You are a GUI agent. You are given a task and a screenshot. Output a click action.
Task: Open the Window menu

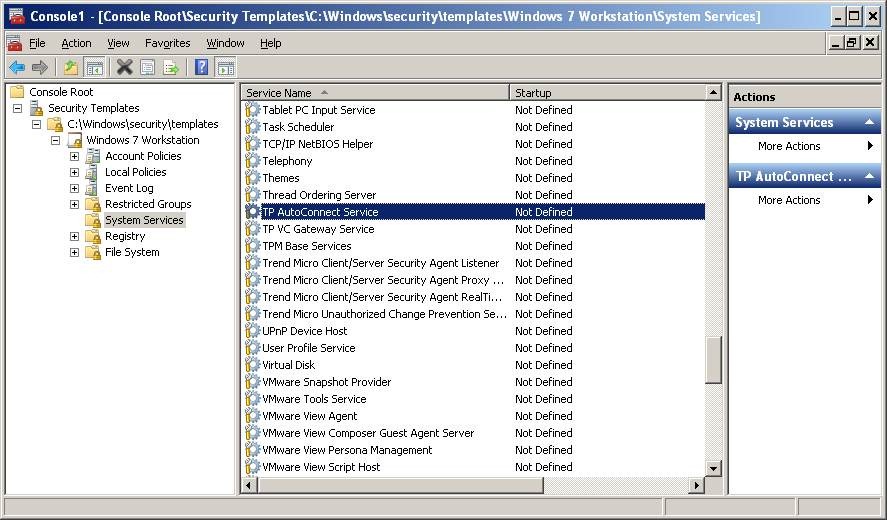(225, 43)
